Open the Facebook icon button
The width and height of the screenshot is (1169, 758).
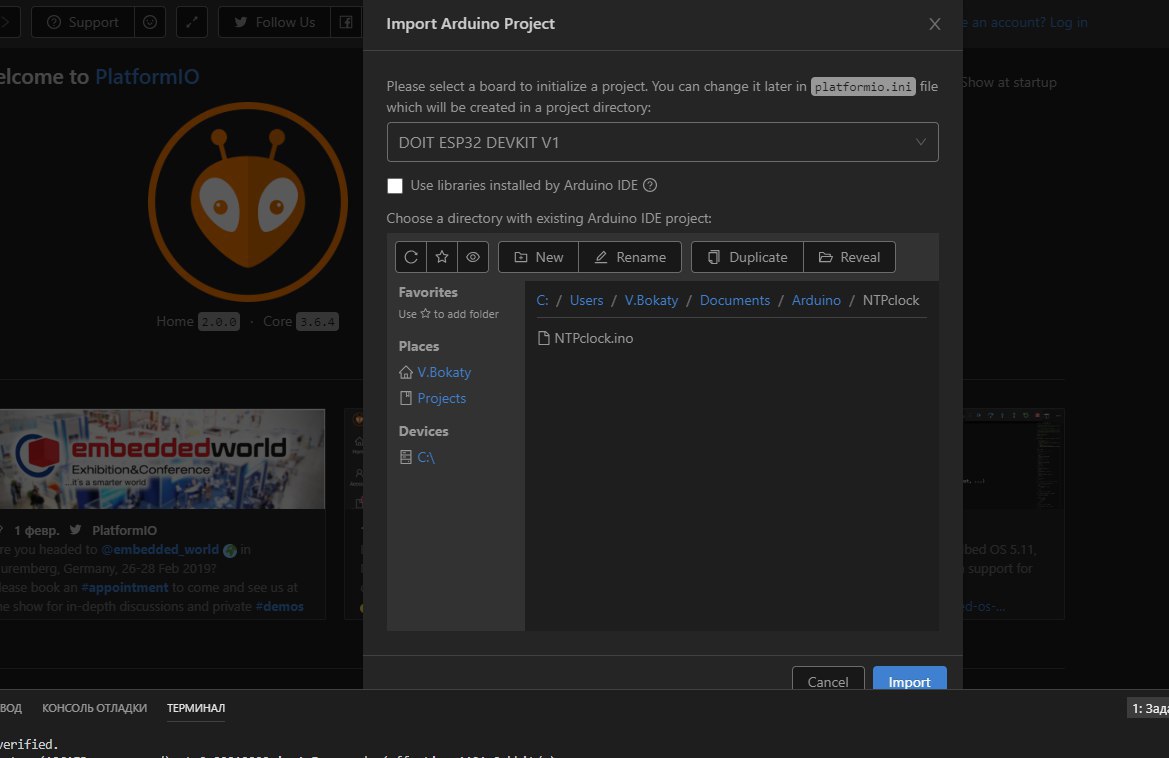347,22
